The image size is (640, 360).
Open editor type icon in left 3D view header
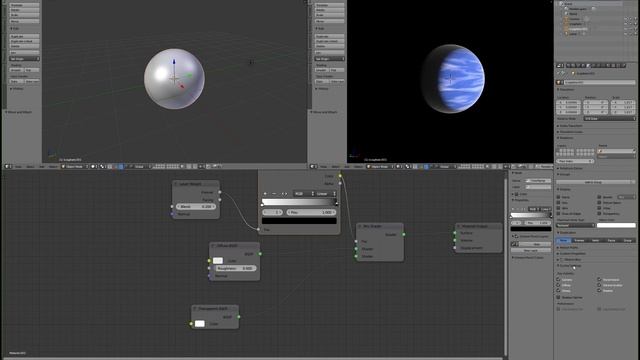(x=7, y=167)
